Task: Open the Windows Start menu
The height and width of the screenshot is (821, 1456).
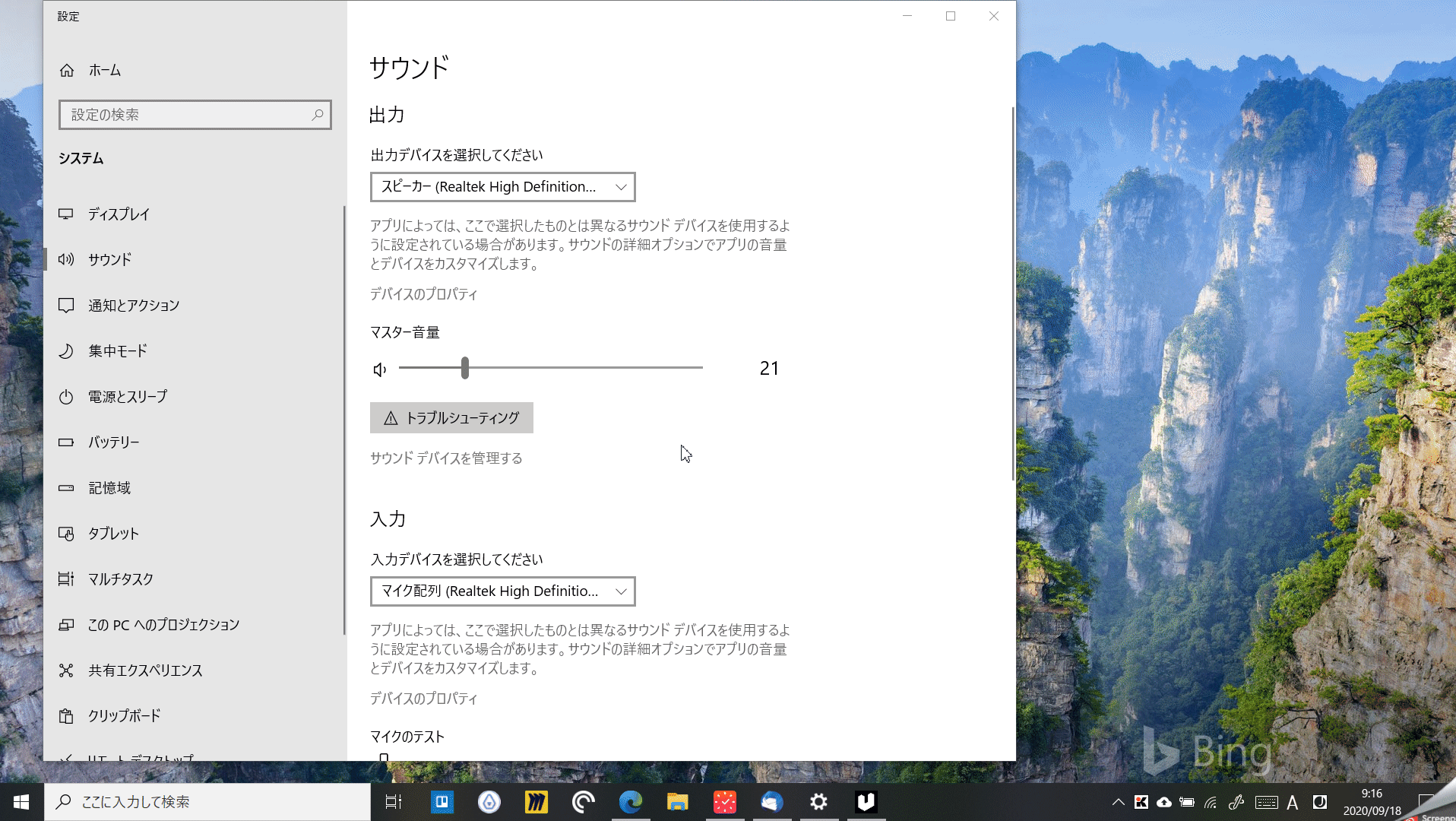Action: click(21, 802)
